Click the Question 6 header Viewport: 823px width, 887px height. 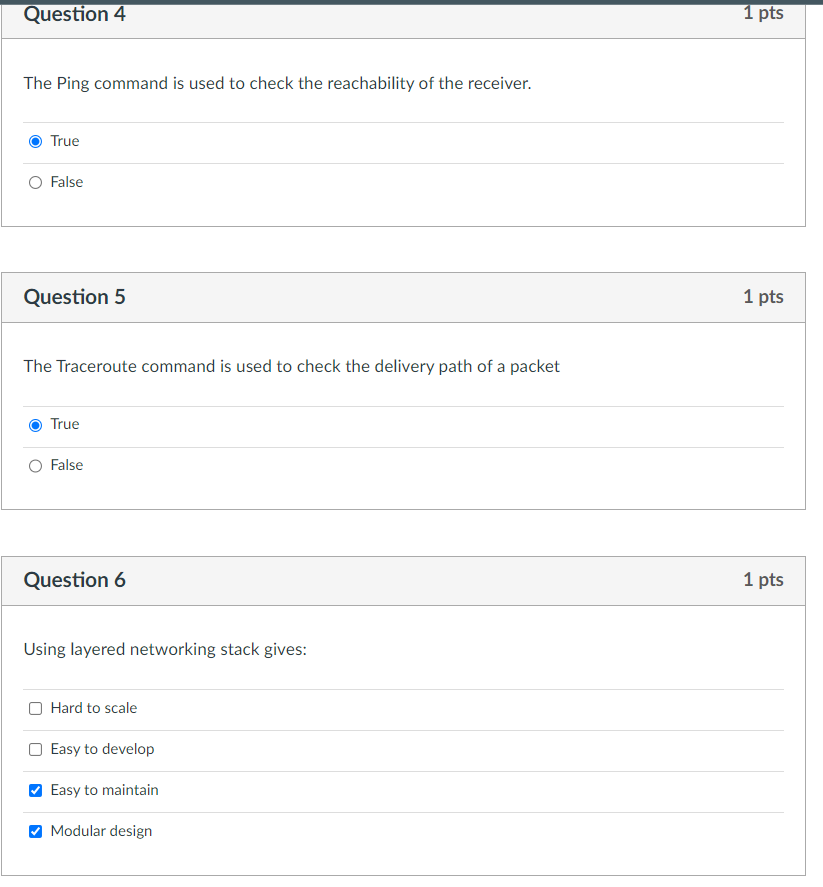click(75, 580)
